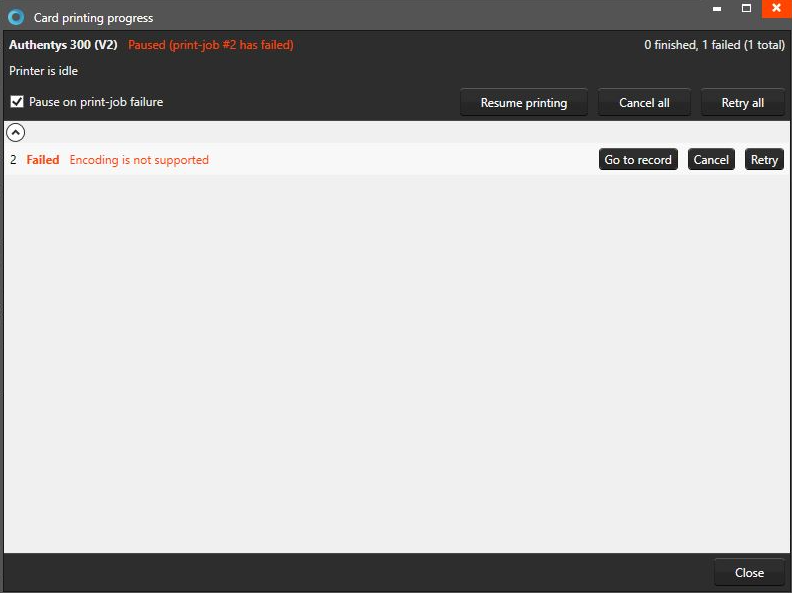Minimize the Card printing progress window
This screenshot has height=593, width=792.
coord(717,9)
